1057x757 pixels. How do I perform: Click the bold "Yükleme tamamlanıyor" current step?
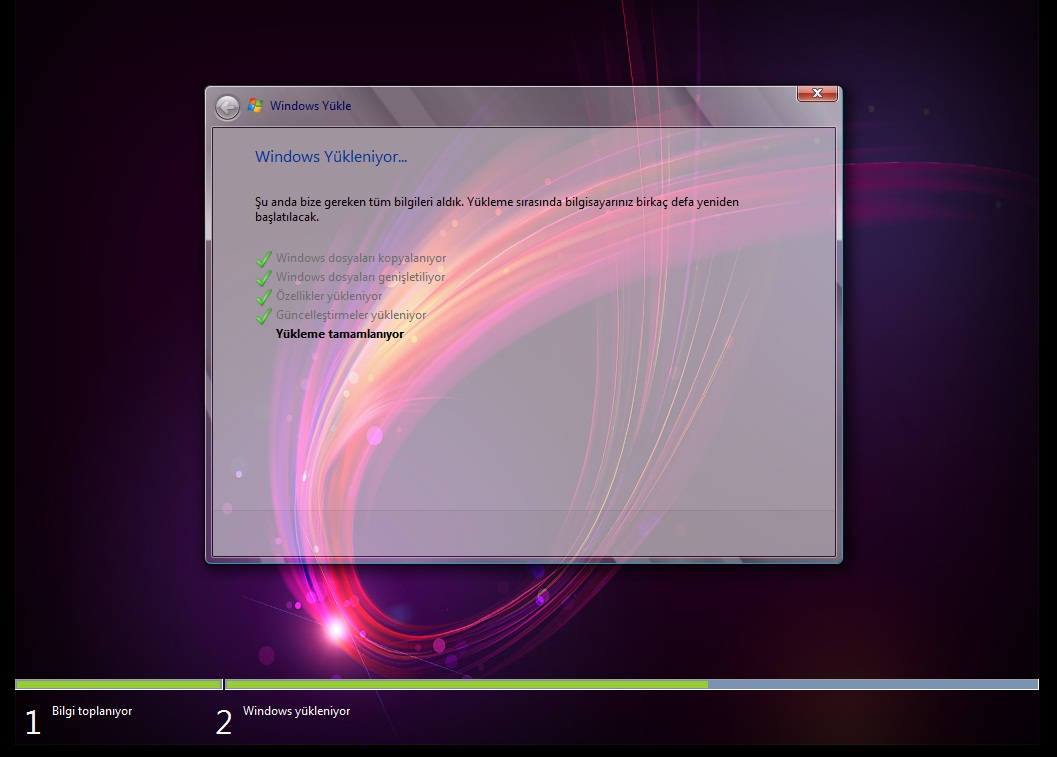(x=339, y=334)
